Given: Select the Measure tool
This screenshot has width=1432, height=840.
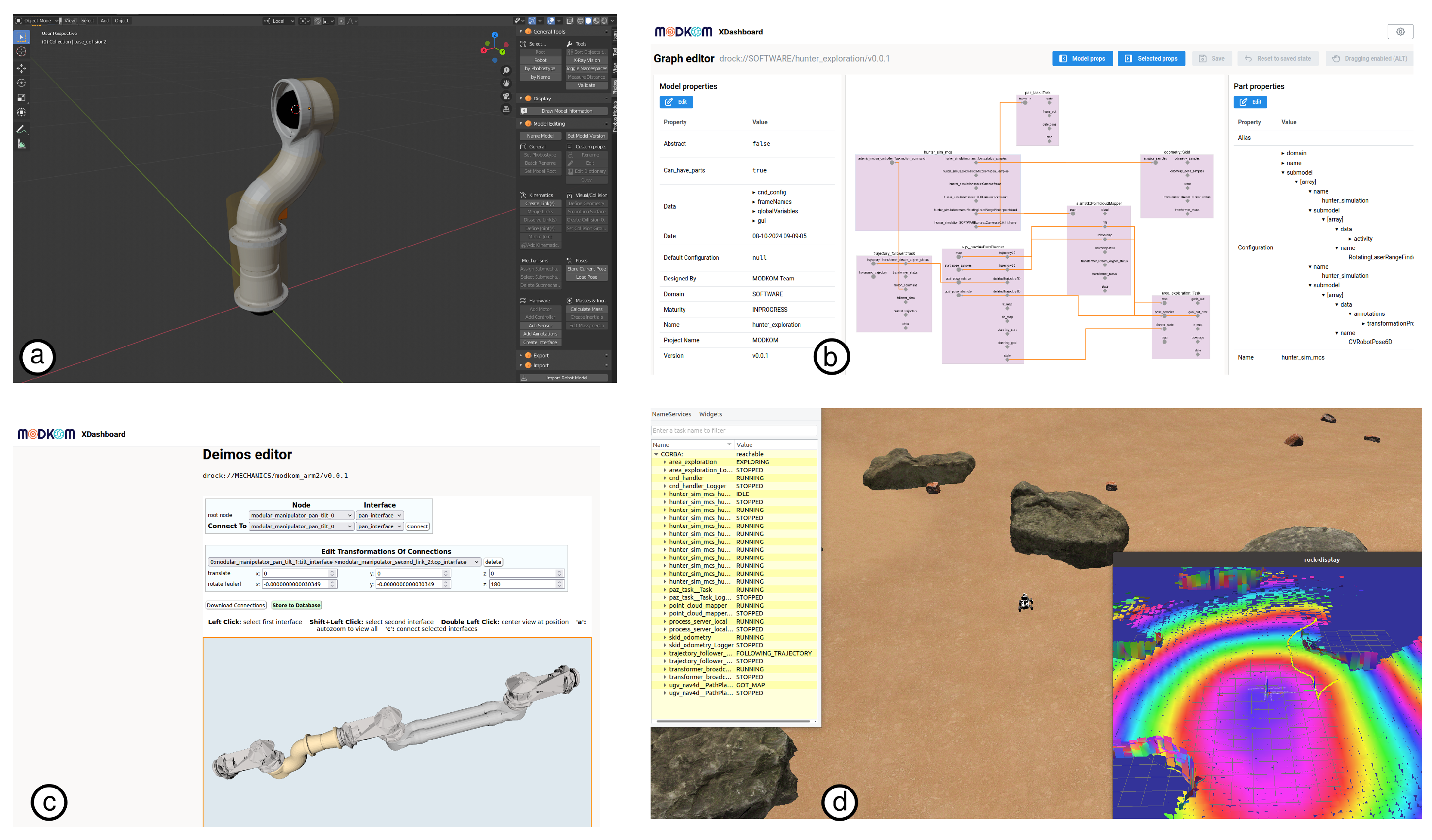Looking at the screenshot, I should (22, 144).
